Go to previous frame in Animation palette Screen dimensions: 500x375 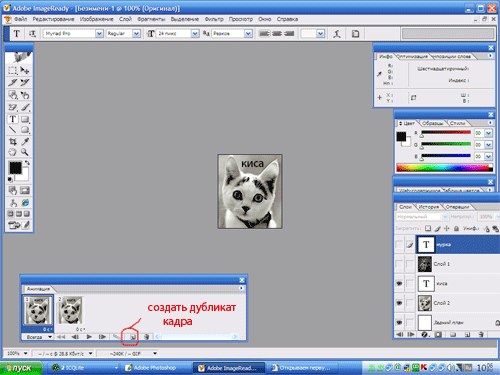[x=75, y=337]
